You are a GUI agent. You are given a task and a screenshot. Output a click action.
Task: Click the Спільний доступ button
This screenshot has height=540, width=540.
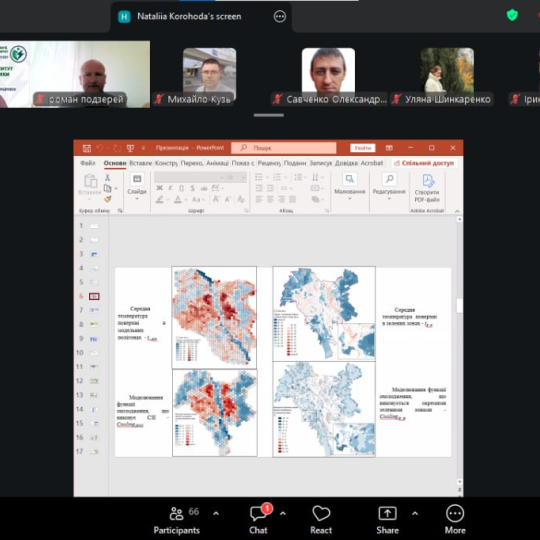pyautogui.click(x=424, y=163)
